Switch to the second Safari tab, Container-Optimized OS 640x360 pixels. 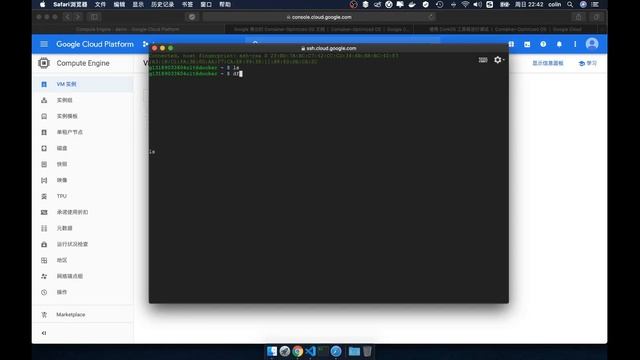[320, 29]
